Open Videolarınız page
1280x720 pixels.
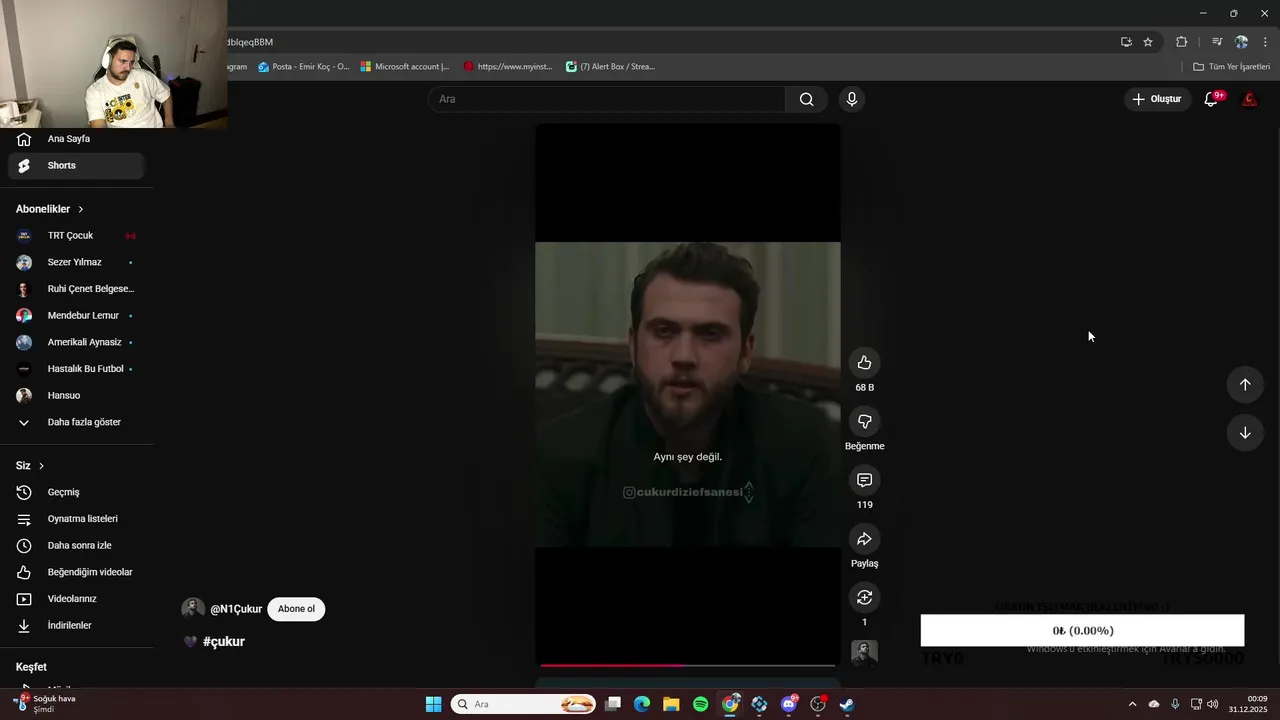(x=76, y=599)
